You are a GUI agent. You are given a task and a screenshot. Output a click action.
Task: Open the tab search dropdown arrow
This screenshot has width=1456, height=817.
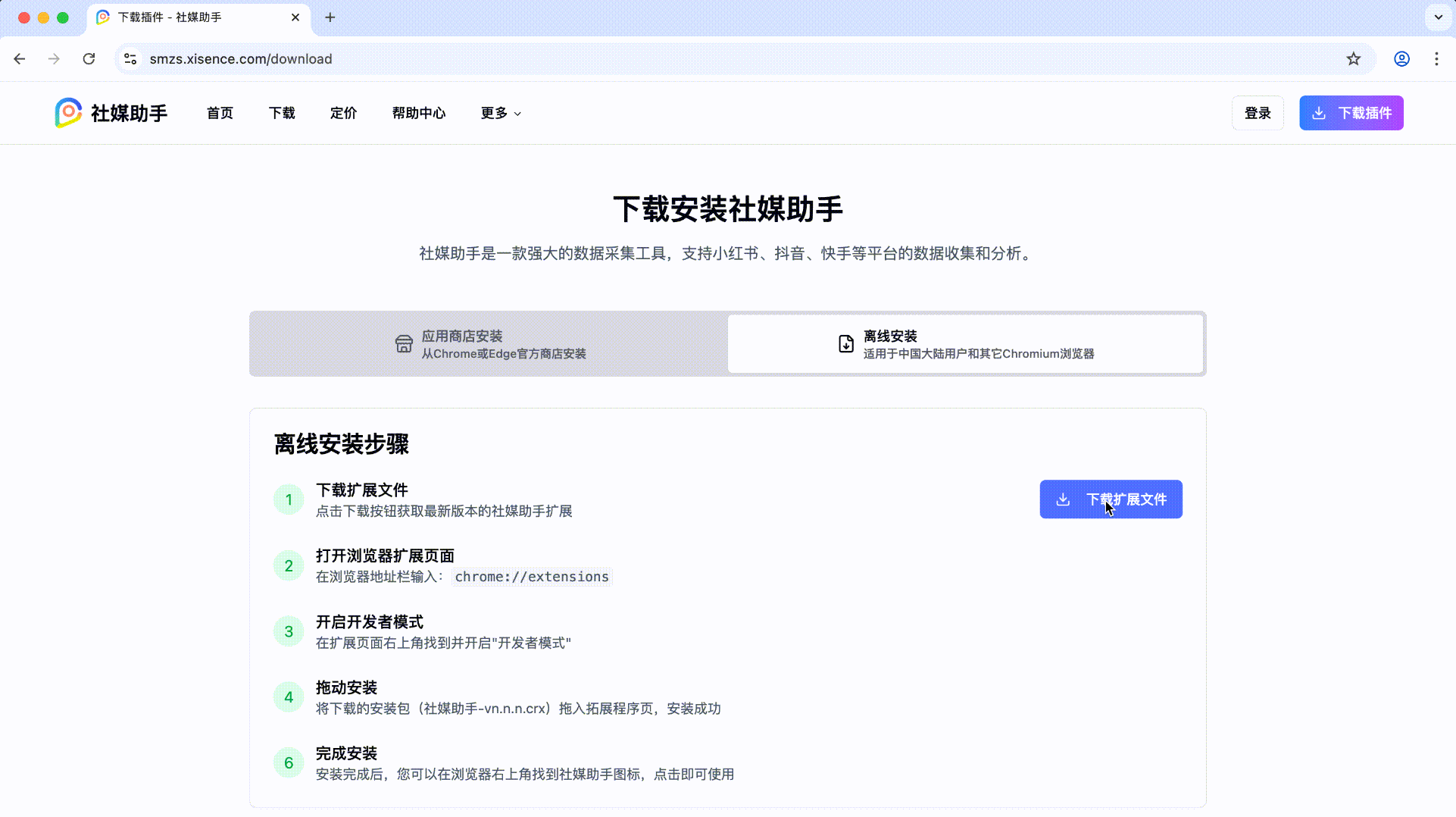coord(1438,17)
